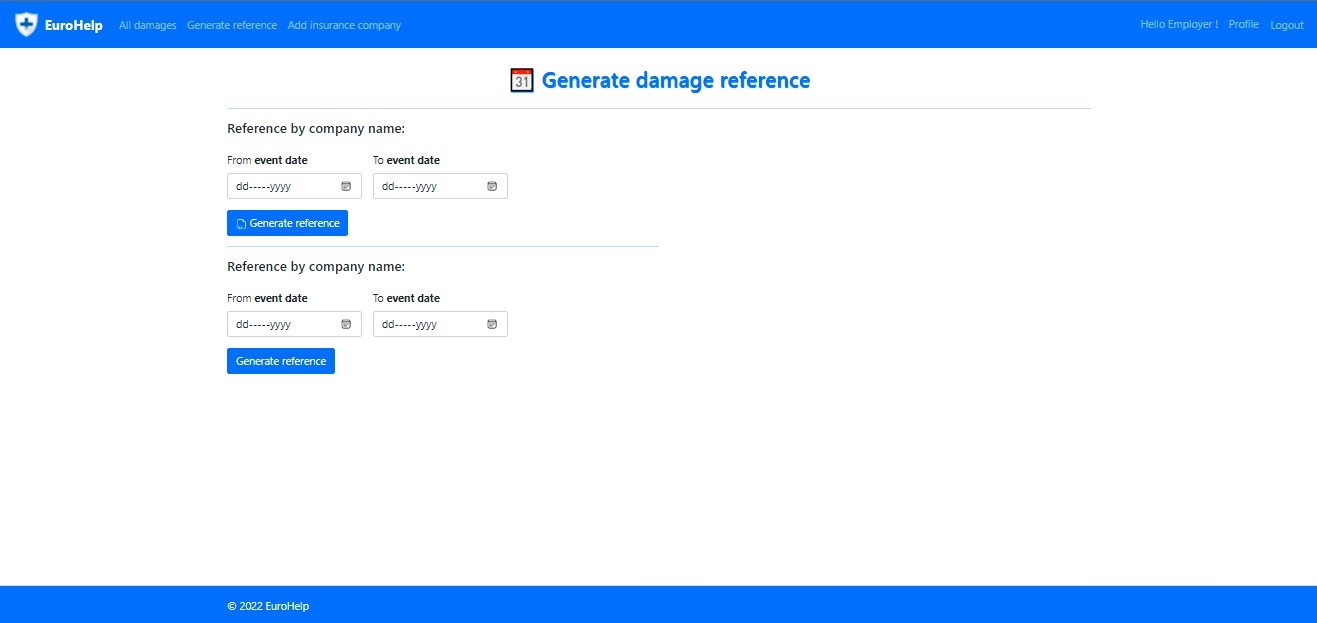Go to Add insurance company
Viewport: 1317px width, 623px height.
coord(344,25)
